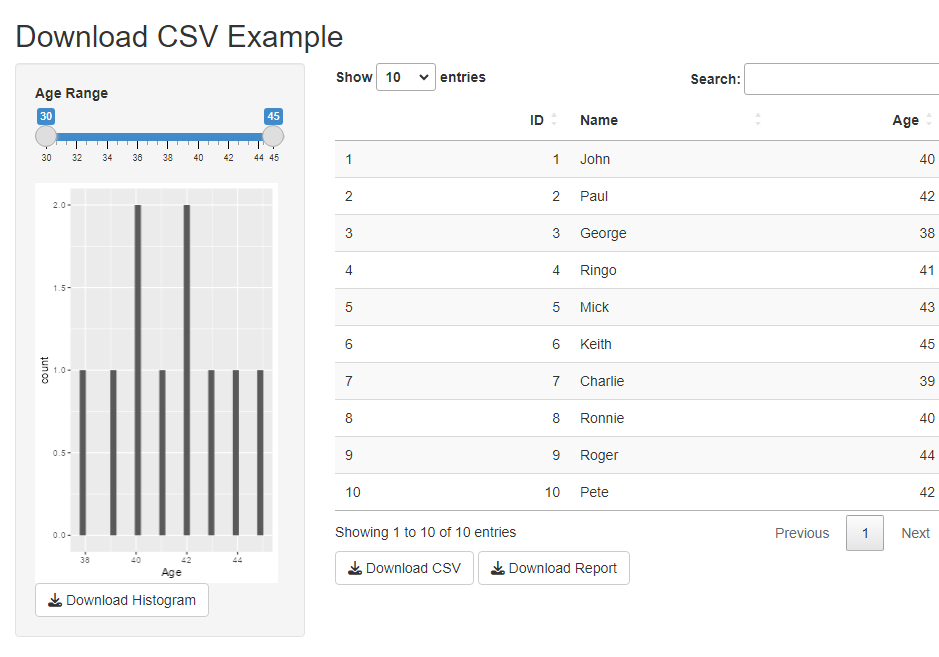Select page 1 in pagination

click(x=865, y=533)
